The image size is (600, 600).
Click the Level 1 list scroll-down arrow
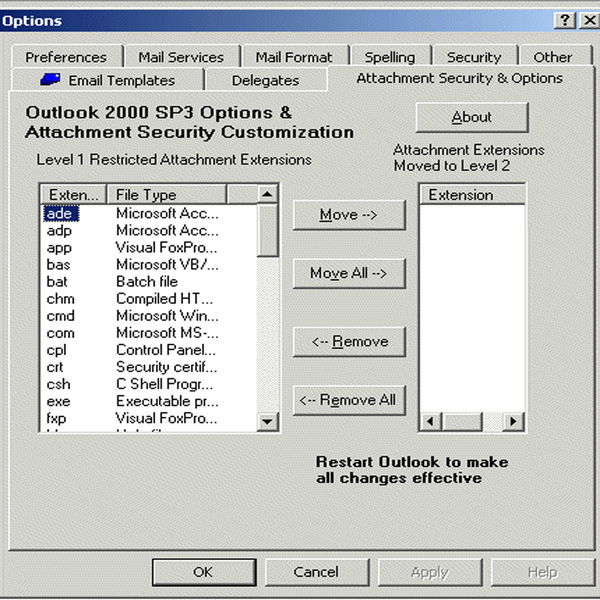tap(267, 422)
